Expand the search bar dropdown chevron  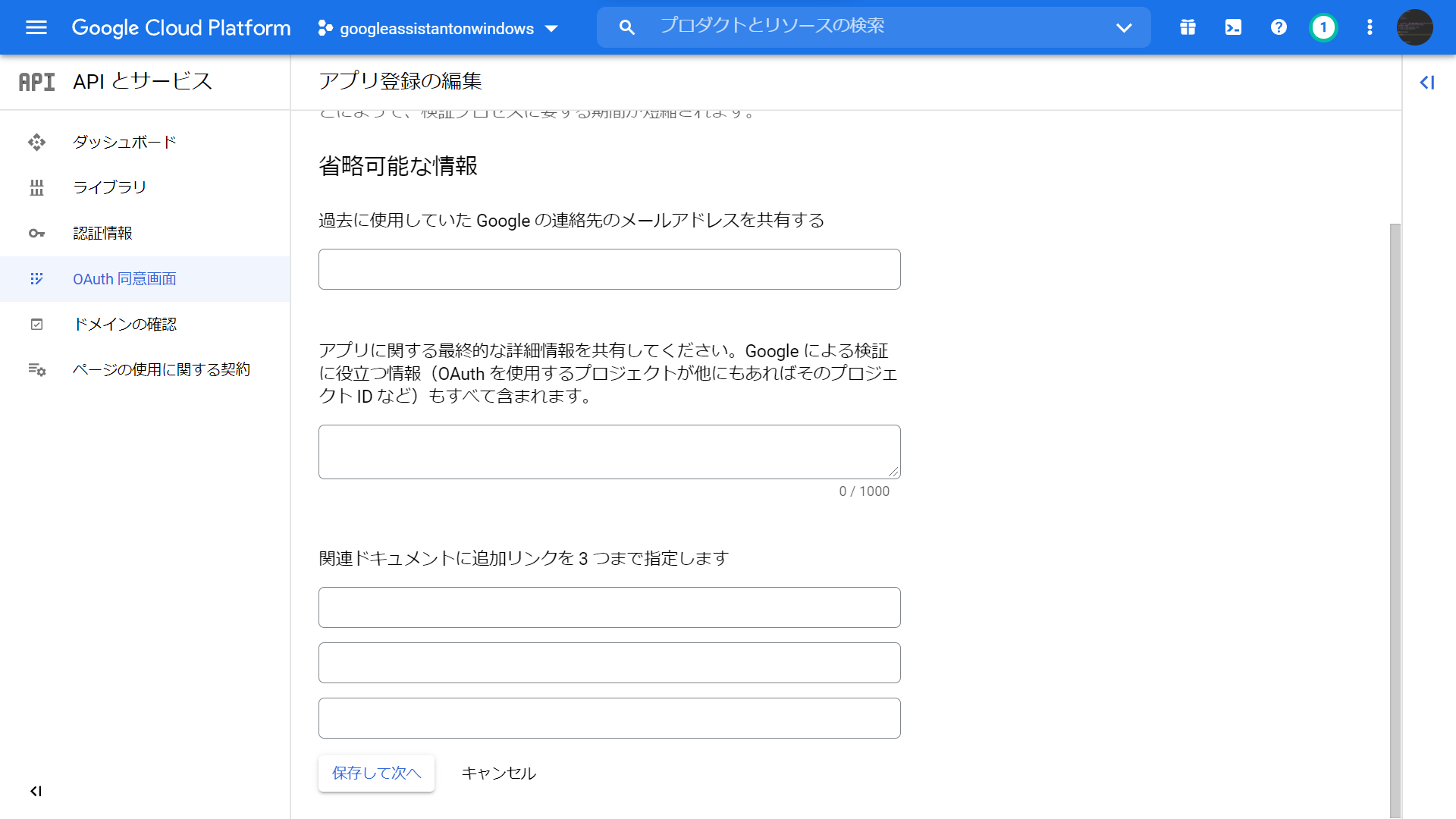click(1124, 28)
